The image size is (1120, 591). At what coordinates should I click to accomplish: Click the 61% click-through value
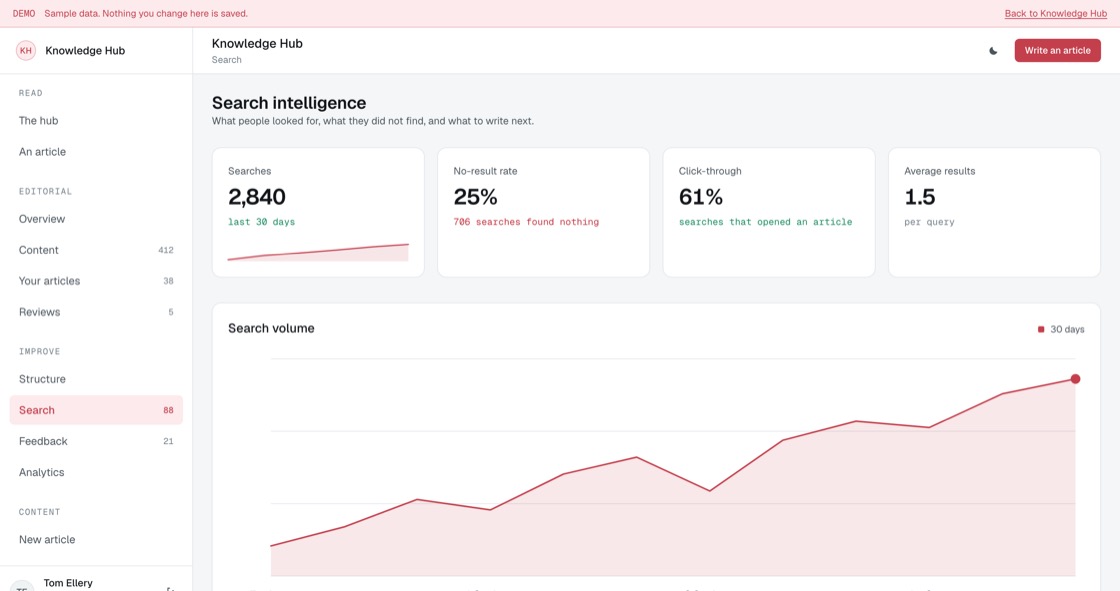tap(701, 197)
